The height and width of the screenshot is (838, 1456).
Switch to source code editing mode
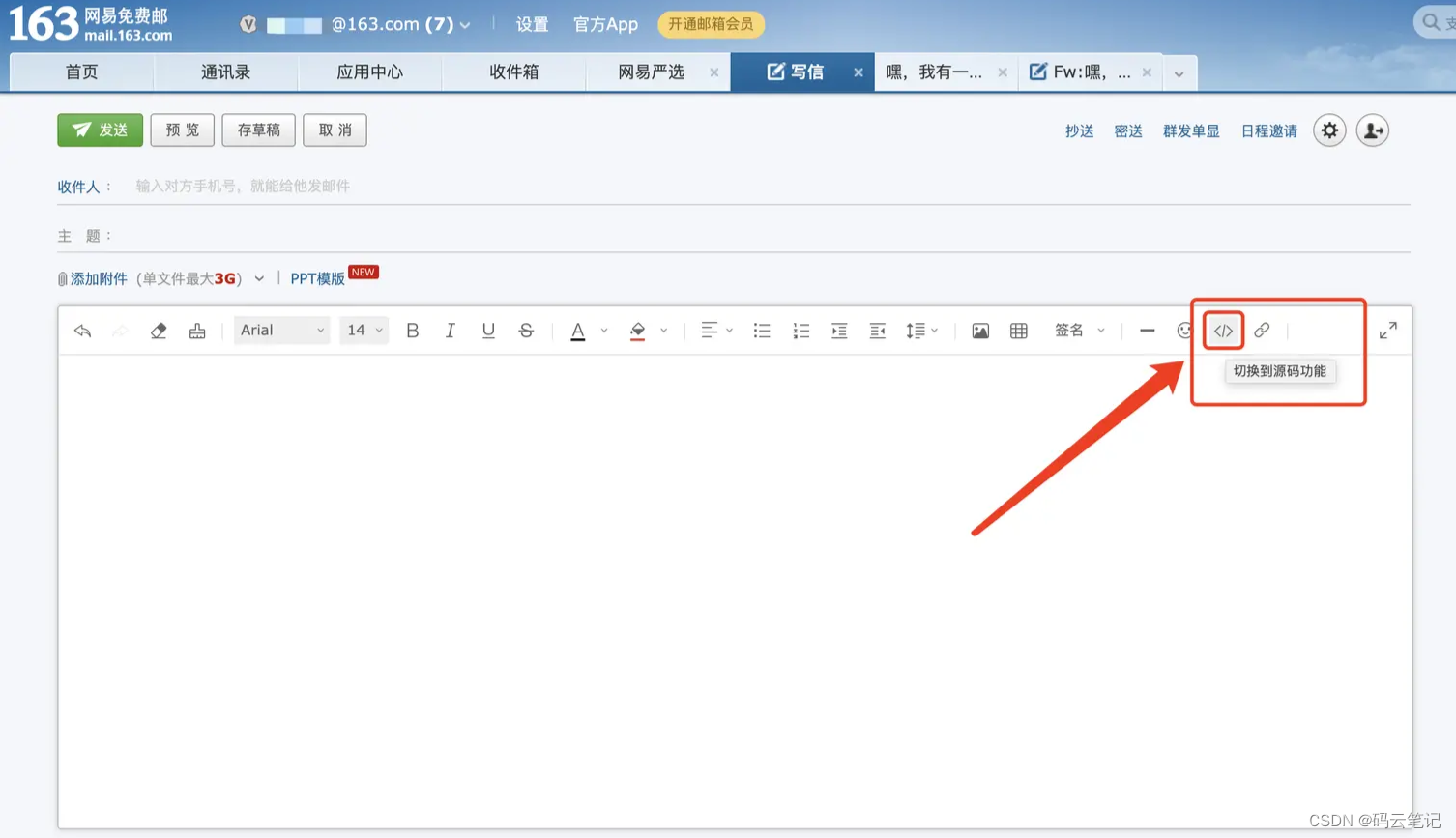tap(1222, 330)
